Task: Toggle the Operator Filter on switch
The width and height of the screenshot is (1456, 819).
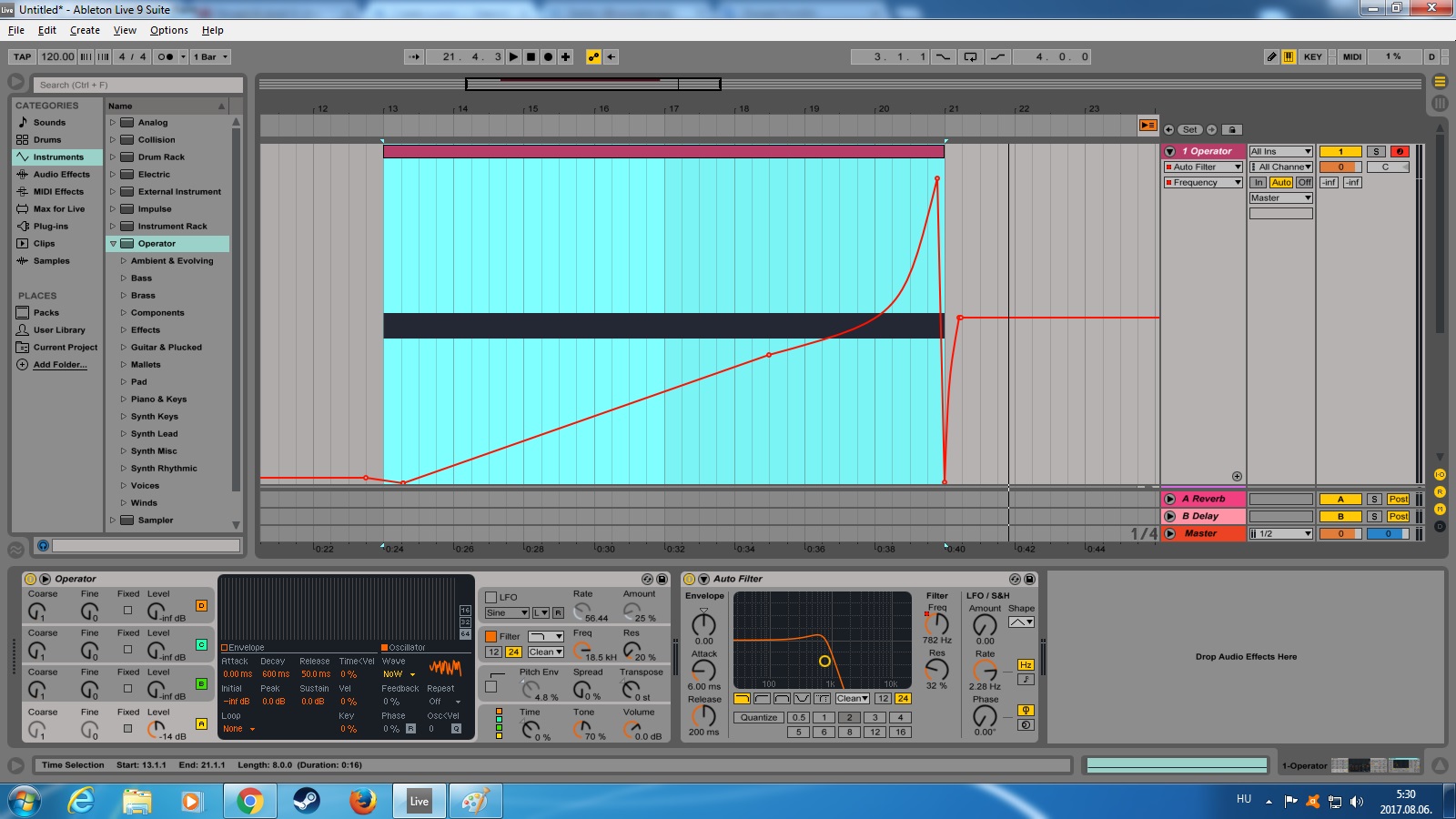Action: [491, 637]
